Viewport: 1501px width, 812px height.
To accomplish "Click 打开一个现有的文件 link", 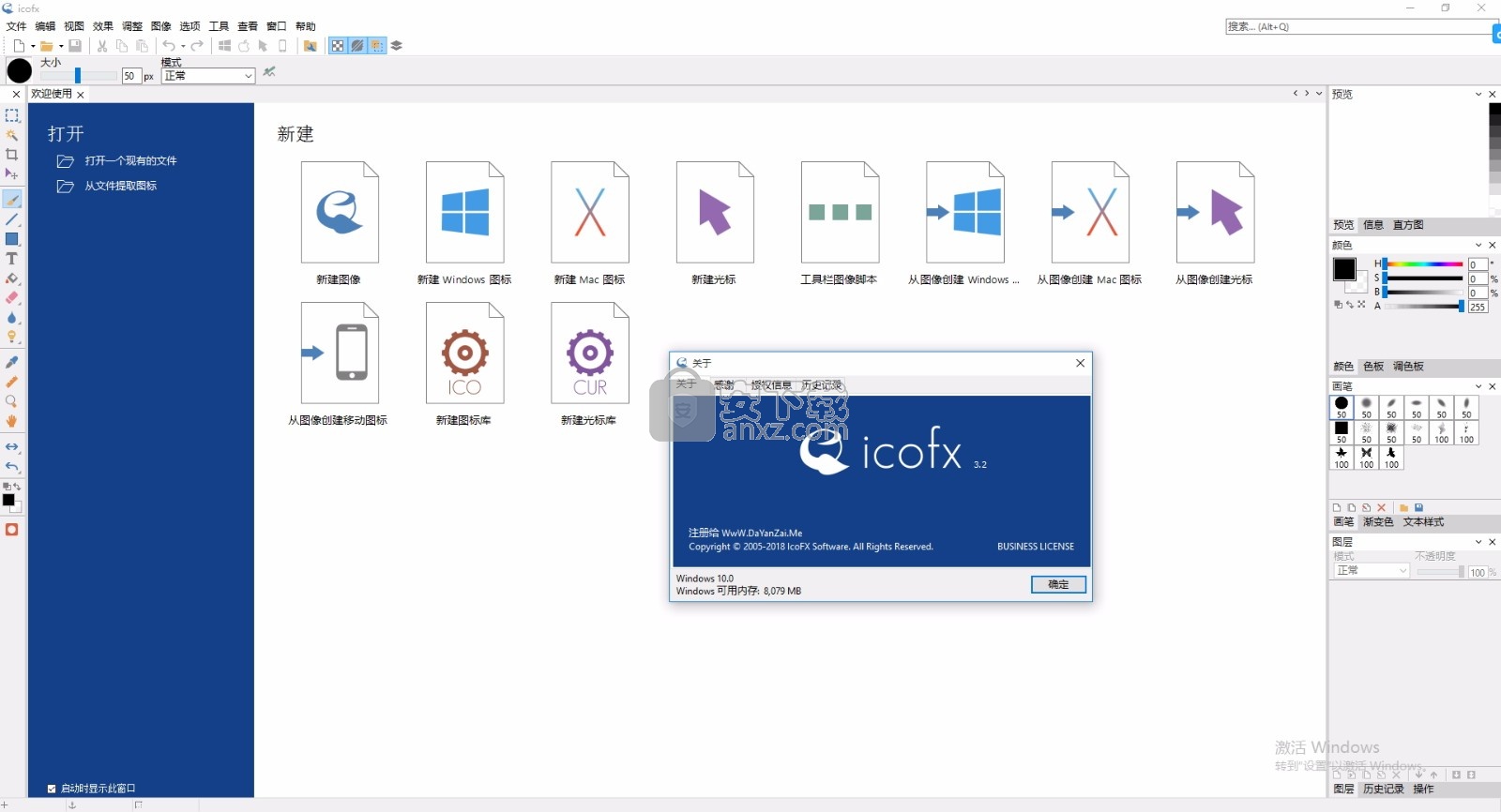I will [x=130, y=160].
